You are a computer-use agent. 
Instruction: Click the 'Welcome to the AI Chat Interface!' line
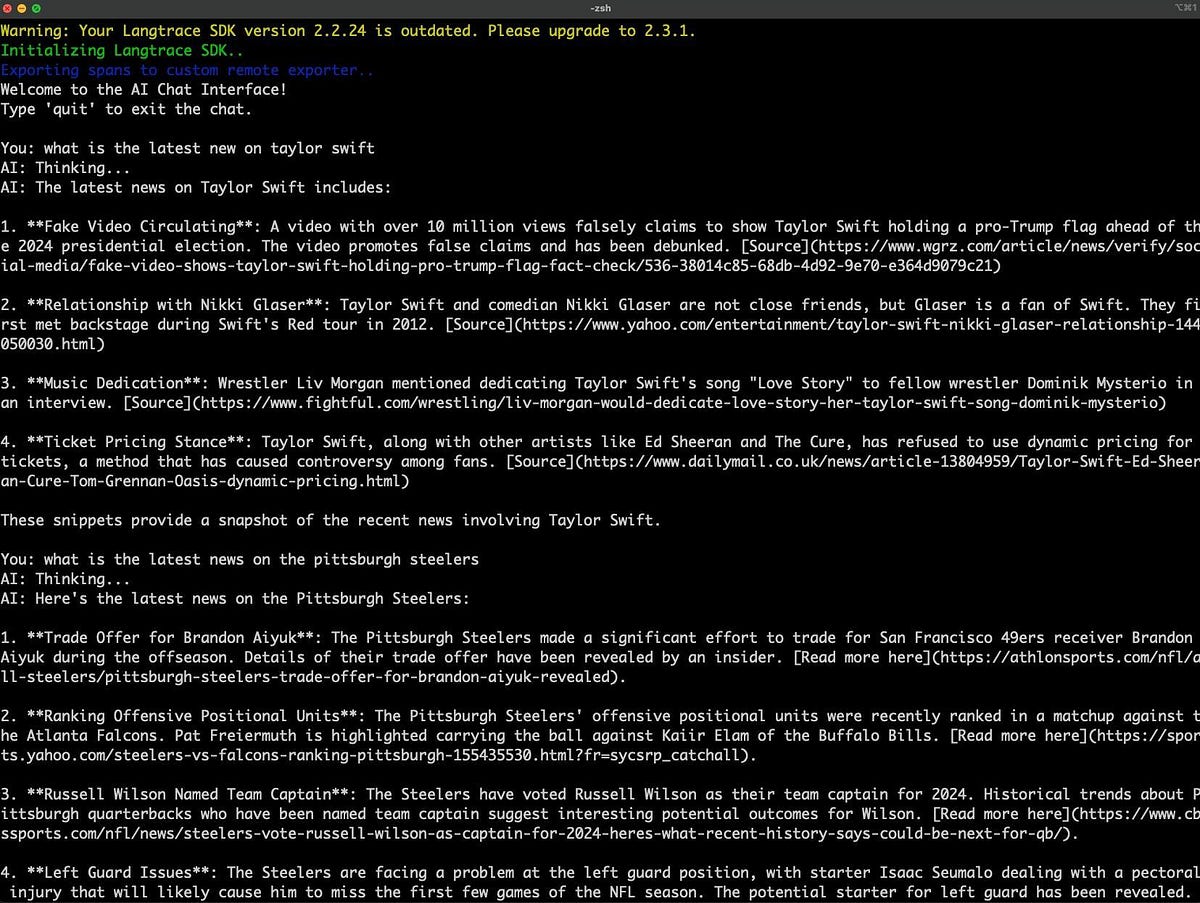(x=143, y=89)
